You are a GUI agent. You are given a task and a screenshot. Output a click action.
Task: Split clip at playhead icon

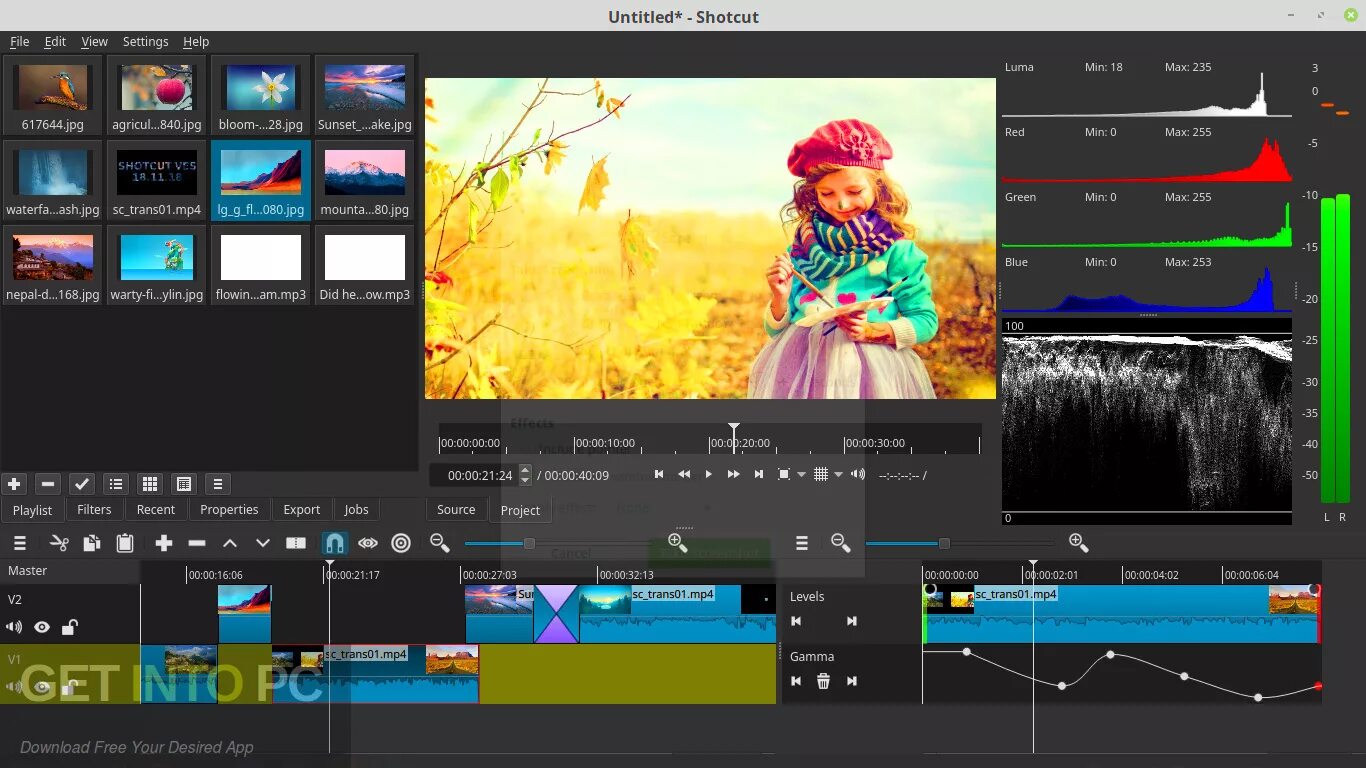coord(296,543)
